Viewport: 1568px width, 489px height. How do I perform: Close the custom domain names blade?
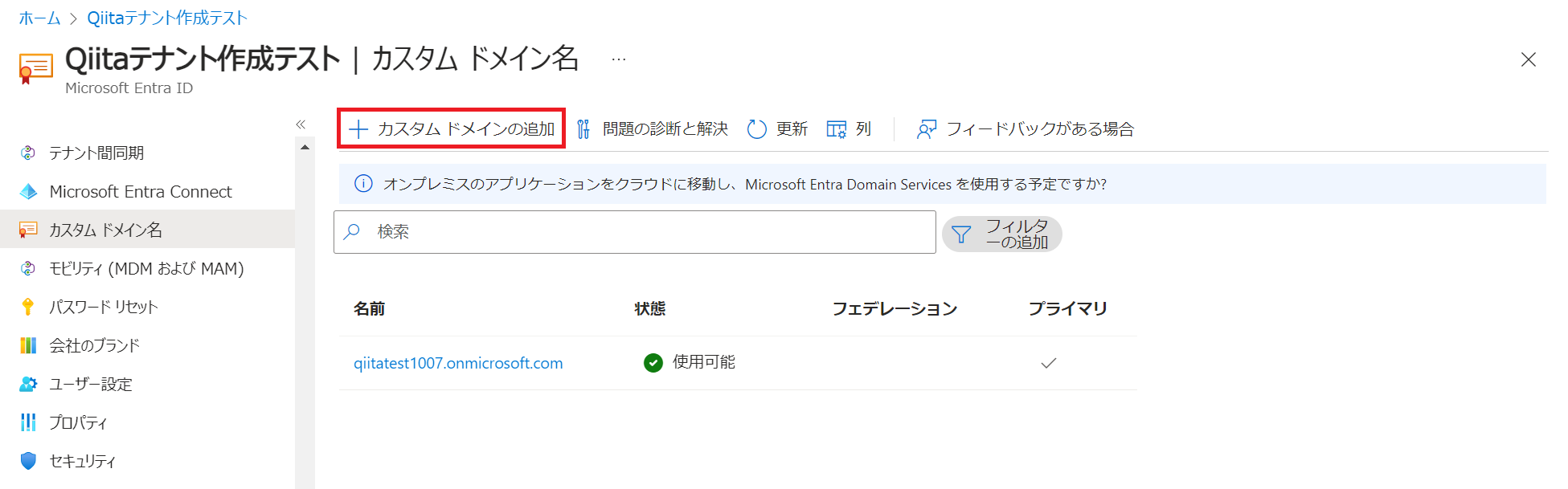coord(1529,59)
